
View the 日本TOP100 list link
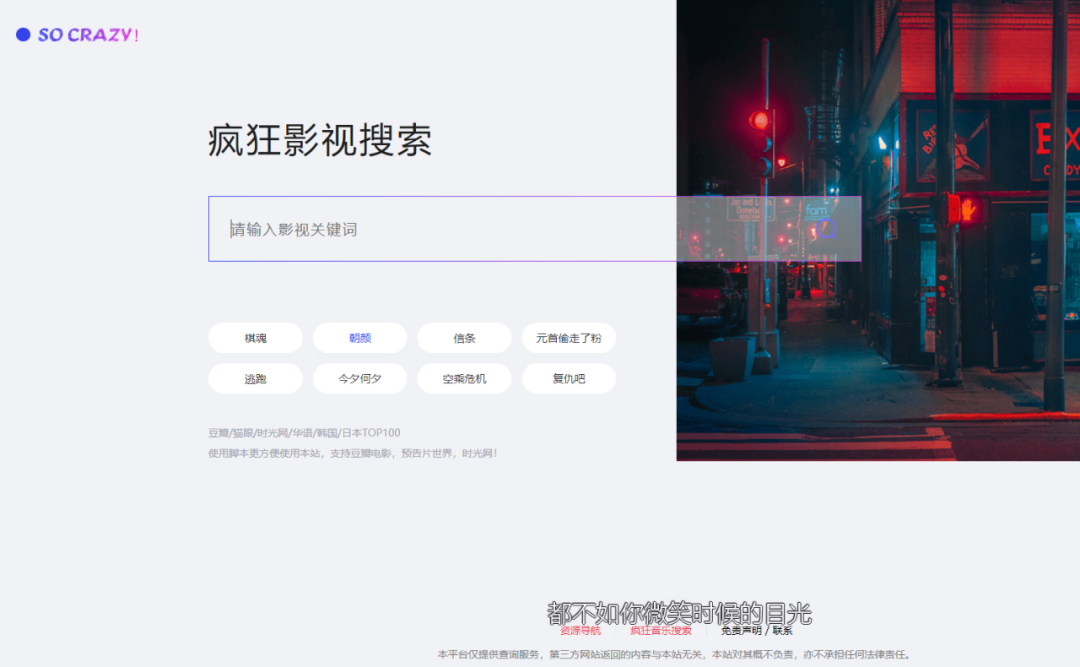[371, 433]
